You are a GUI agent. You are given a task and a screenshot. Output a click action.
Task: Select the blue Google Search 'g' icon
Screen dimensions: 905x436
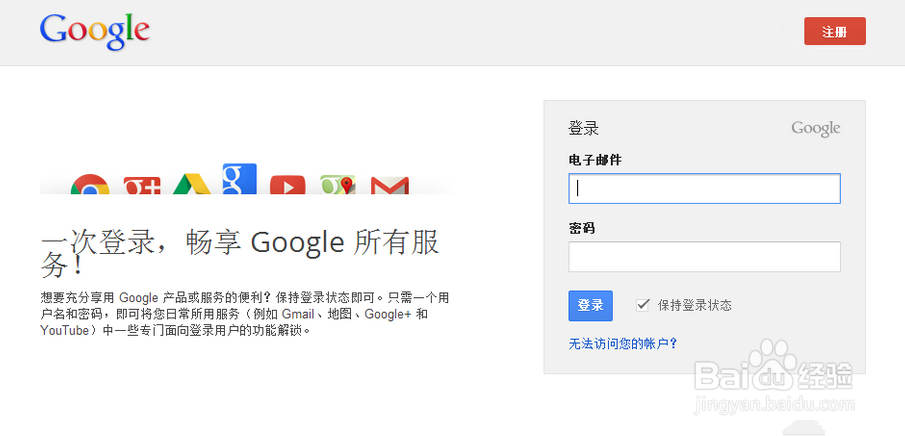(240, 179)
